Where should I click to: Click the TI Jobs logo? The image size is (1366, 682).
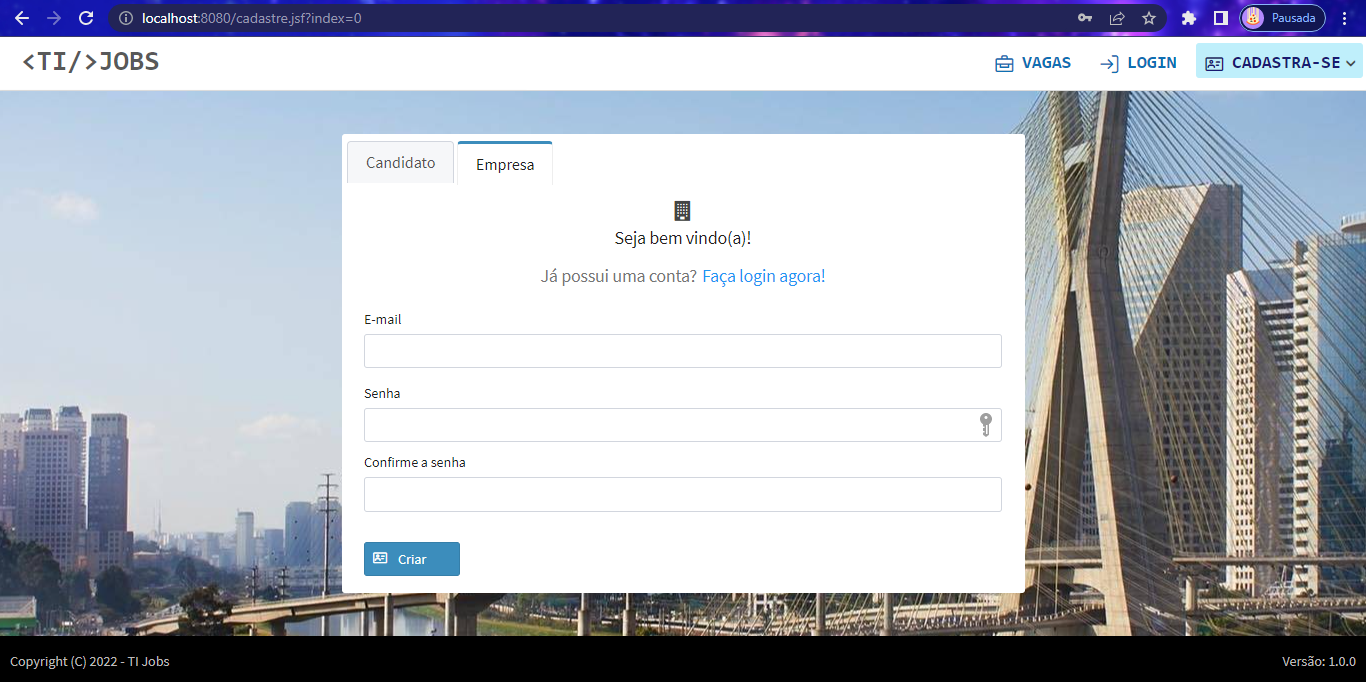[91, 62]
